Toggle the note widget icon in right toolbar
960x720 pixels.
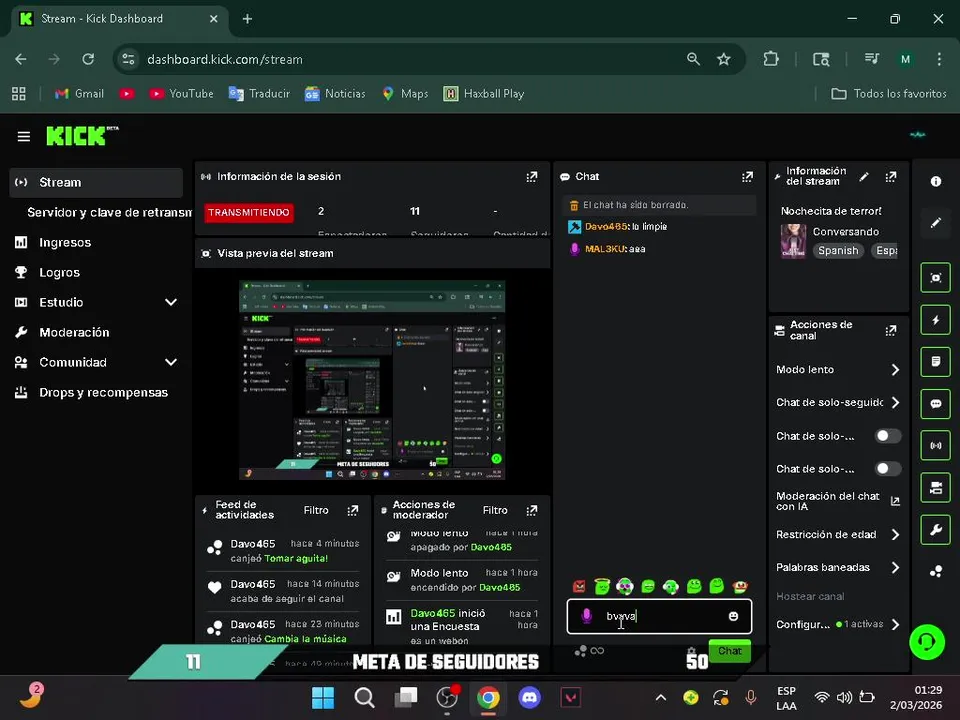(936, 362)
